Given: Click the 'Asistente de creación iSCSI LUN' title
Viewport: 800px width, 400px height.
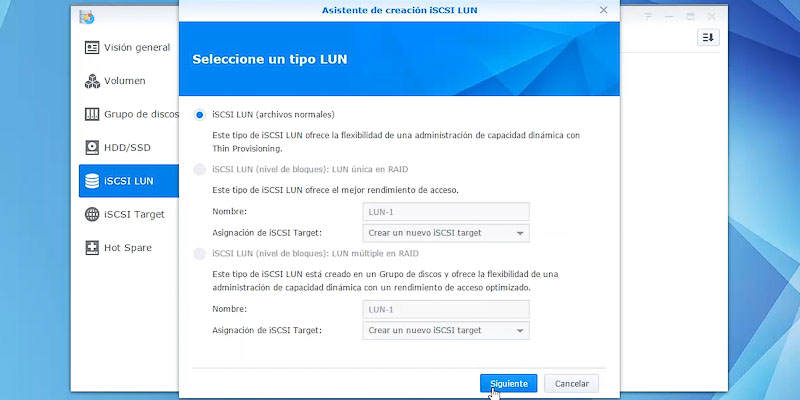Looking at the screenshot, I should coord(399,10).
